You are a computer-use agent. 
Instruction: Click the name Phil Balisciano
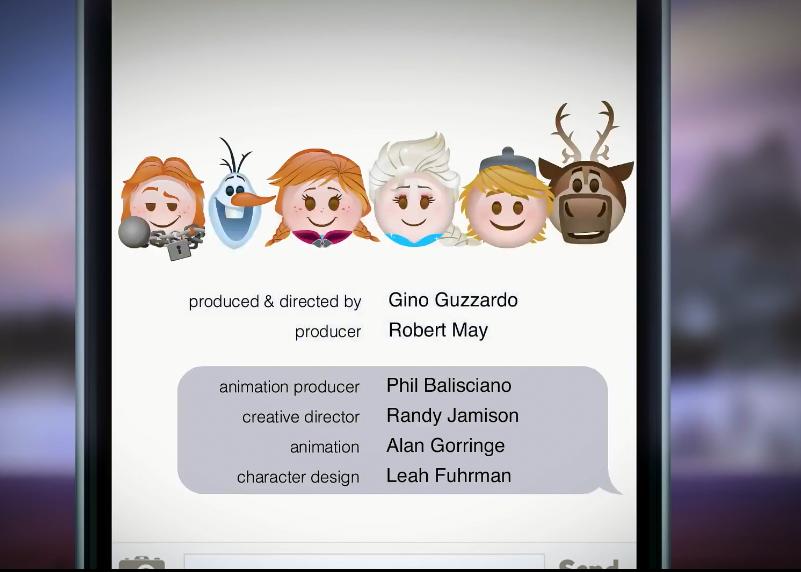click(x=449, y=386)
